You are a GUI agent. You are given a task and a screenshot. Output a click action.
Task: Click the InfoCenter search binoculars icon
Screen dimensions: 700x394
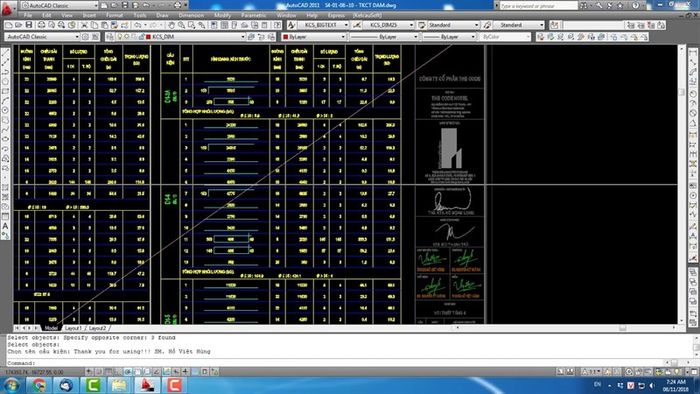tap(583, 5)
